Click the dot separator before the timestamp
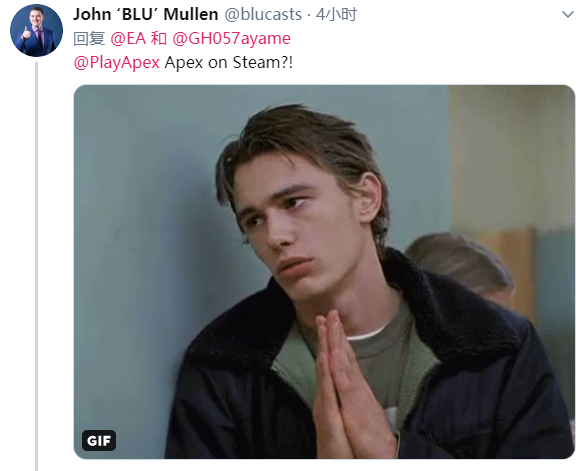588x471 pixels. pyautogui.click(x=309, y=15)
